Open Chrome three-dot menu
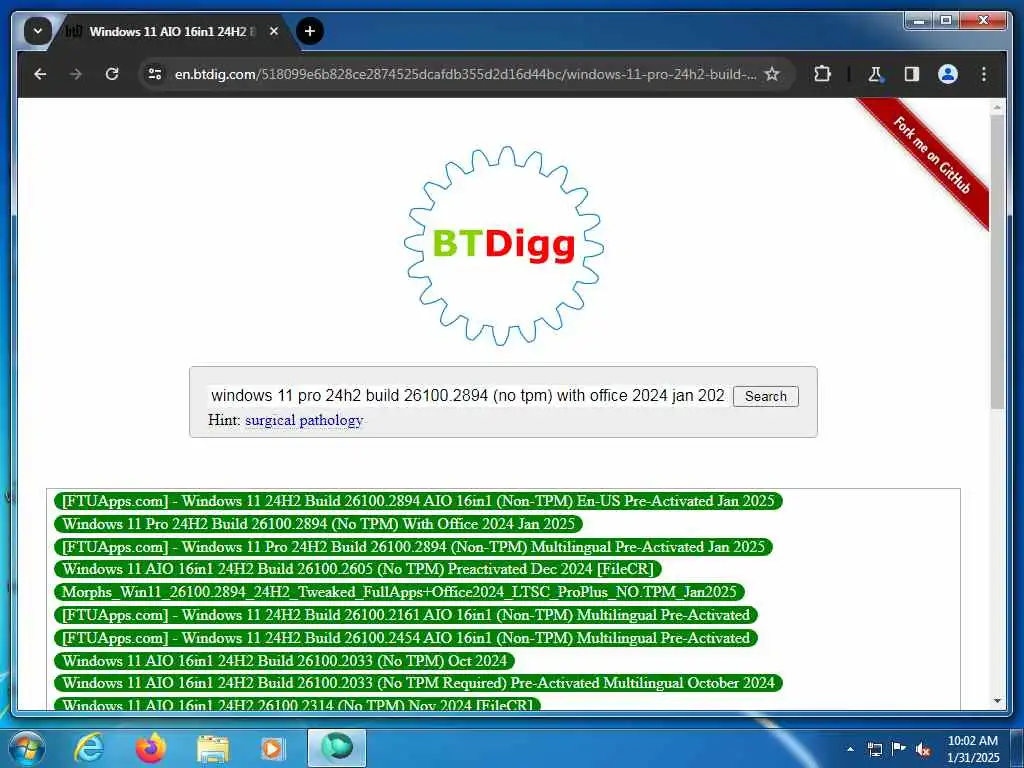Screen dimensions: 1024x768 click(x=984, y=74)
